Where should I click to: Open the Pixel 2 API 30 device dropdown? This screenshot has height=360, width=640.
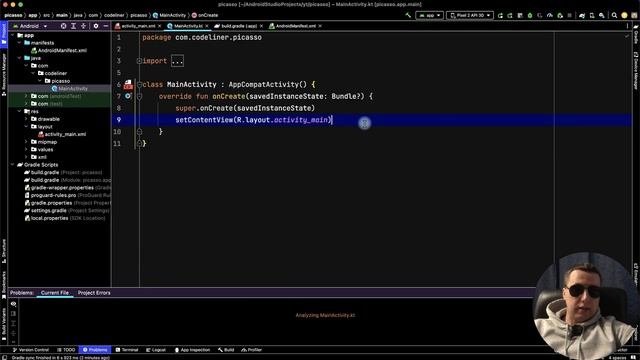click(469, 16)
